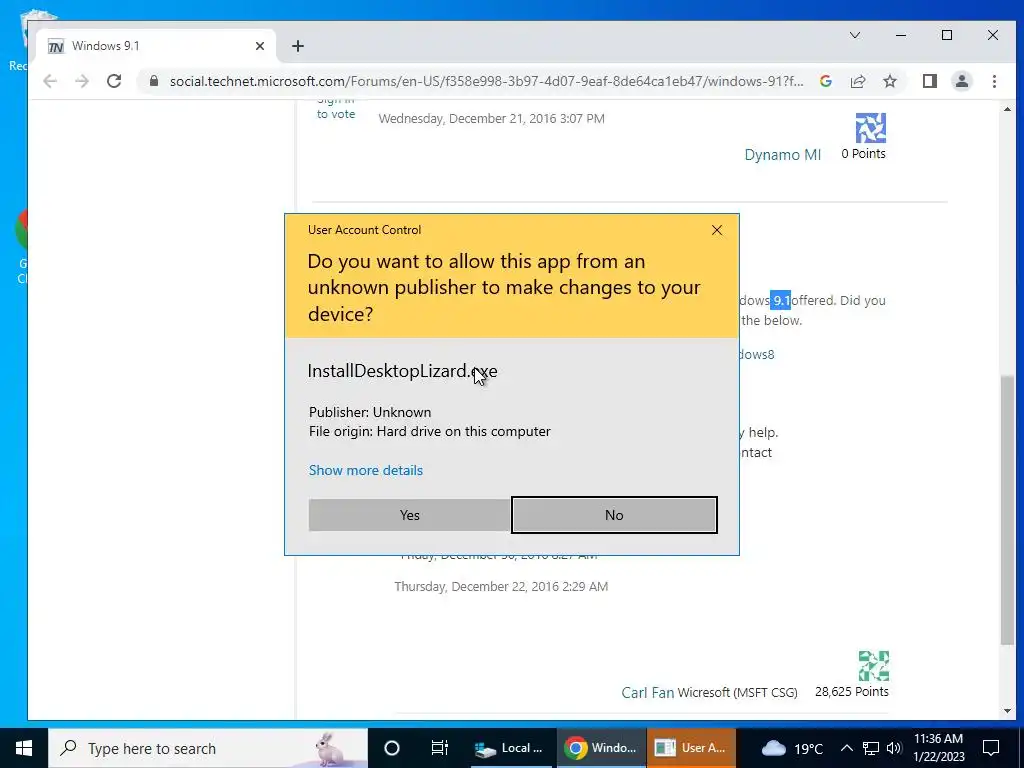Go forward in Chrome
The height and width of the screenshot is (768, 1024).
point(82,81)
